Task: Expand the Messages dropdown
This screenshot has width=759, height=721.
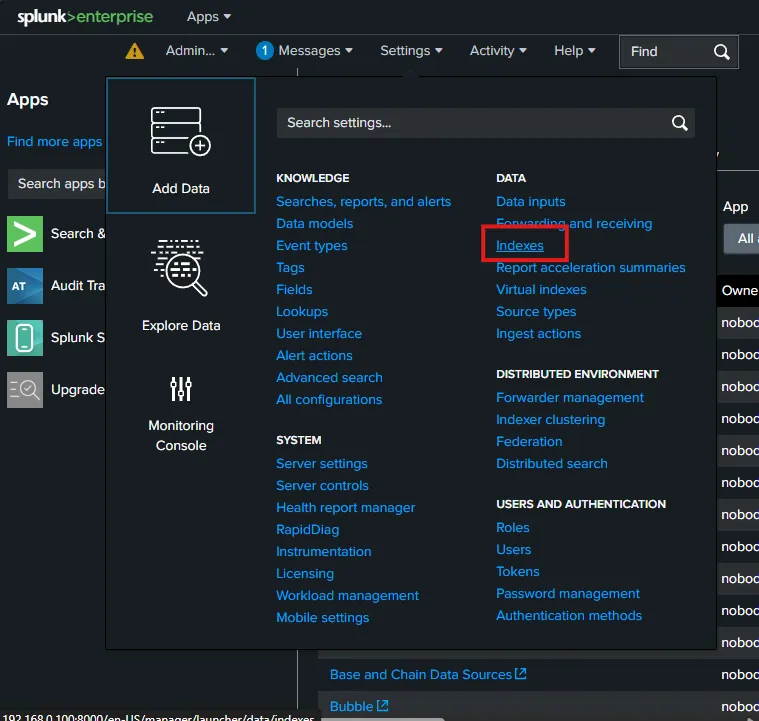Action: [x=305, y=51]
